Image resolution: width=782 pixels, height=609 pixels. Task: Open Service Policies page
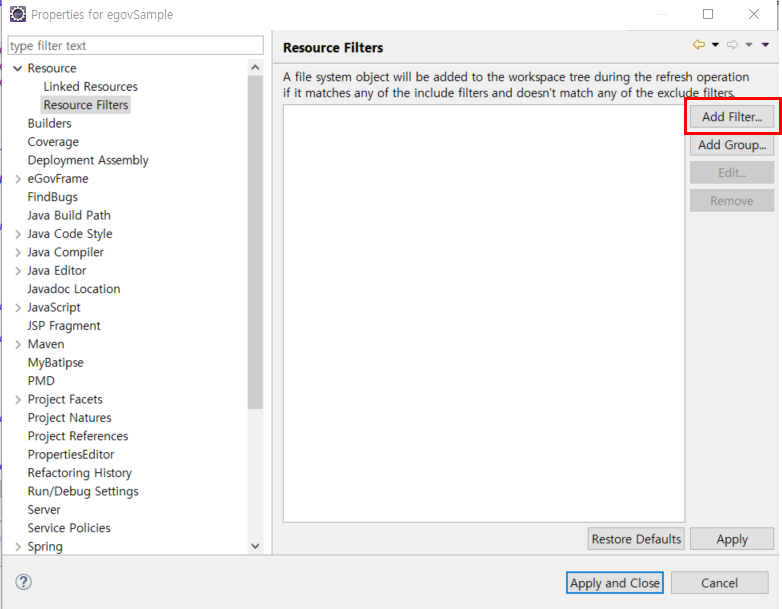pyautogui.click(x=69, y=528)
